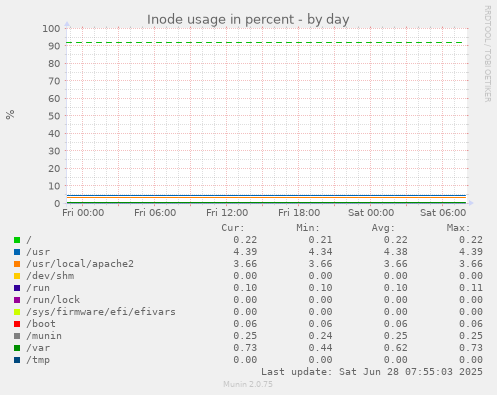
Task: Click the /var legend label
Action: pyautogui.click(x=38, y=348)
